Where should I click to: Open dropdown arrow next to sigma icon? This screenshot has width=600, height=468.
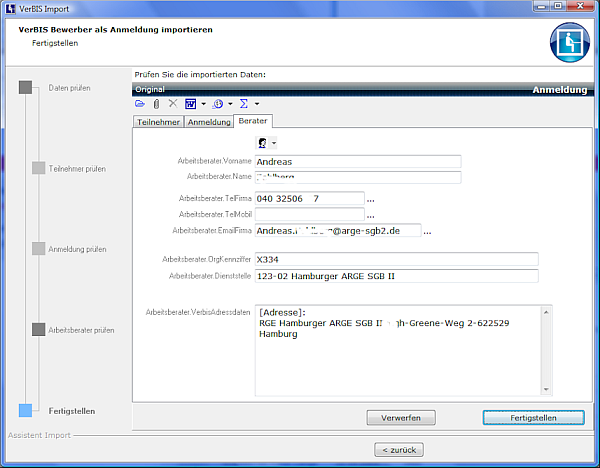257,103
